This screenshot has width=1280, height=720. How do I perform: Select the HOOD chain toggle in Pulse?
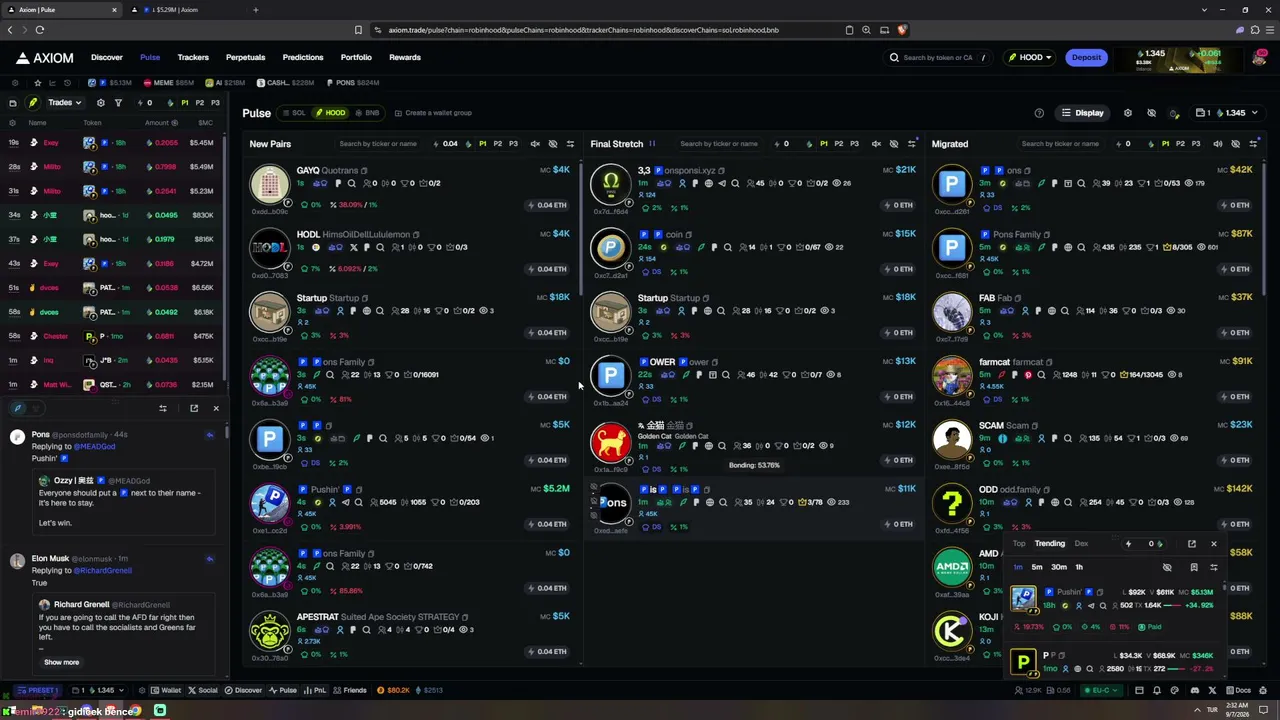330,113
